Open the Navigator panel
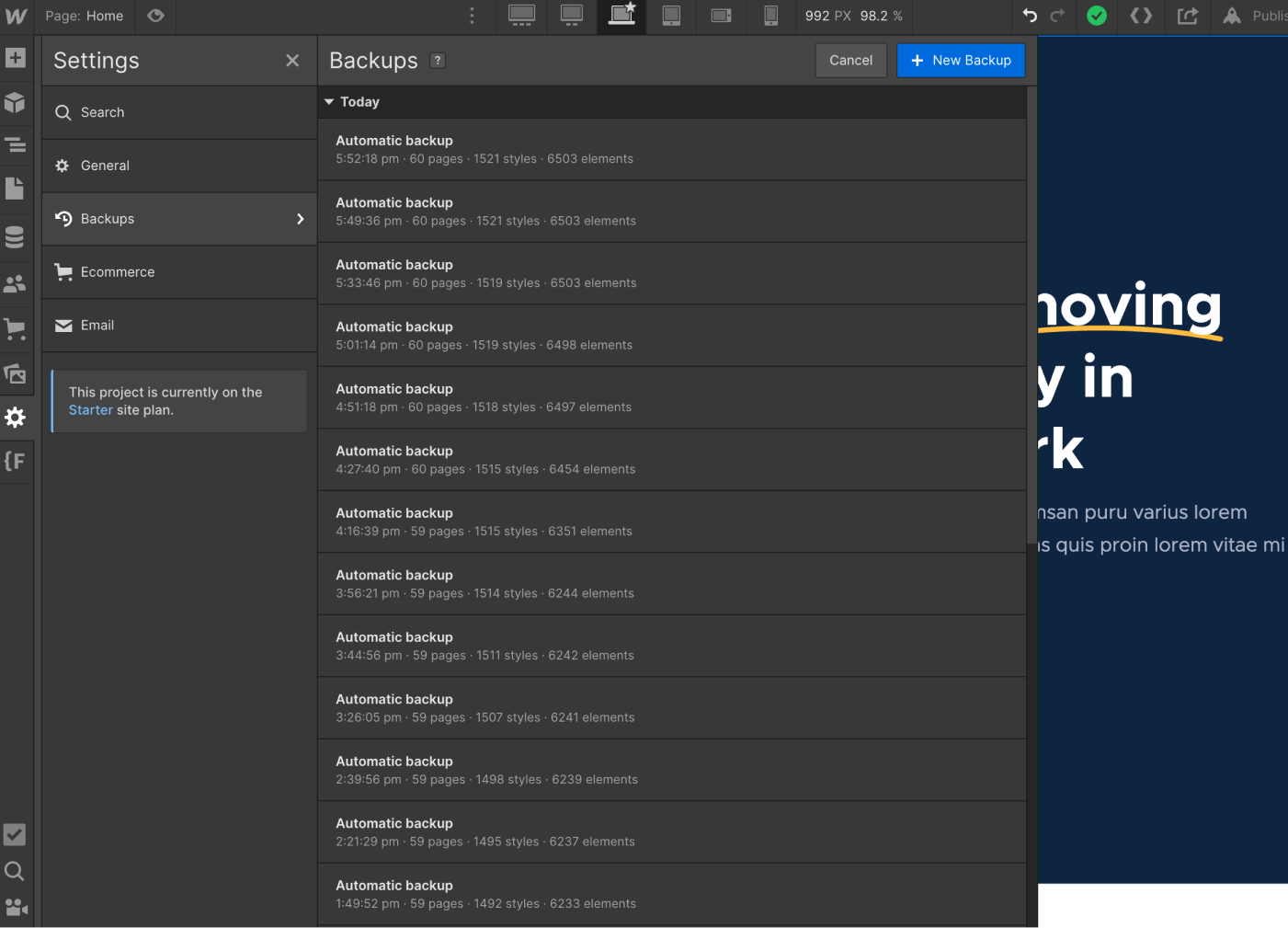Screen dimensions: 1288x928 (x=16, y=144)
